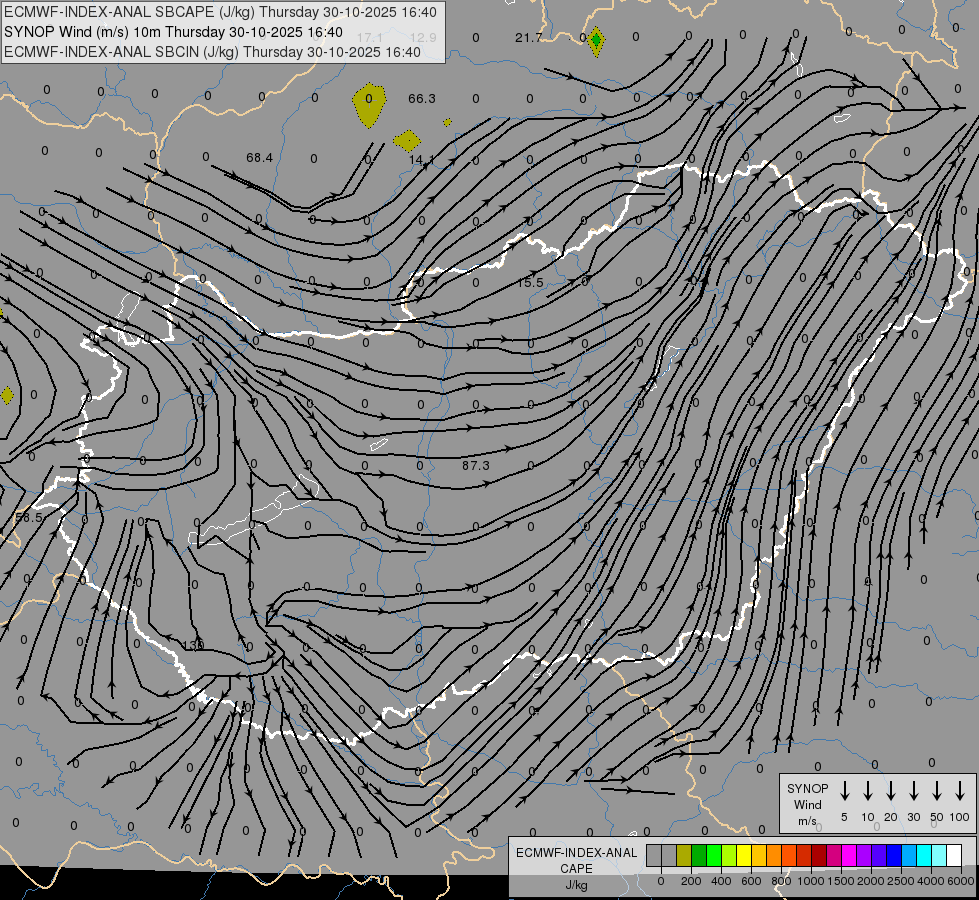Select the bright magenta CAPE legend swatch
This screenshot has height=900, width=979.
tap(849, 855)
